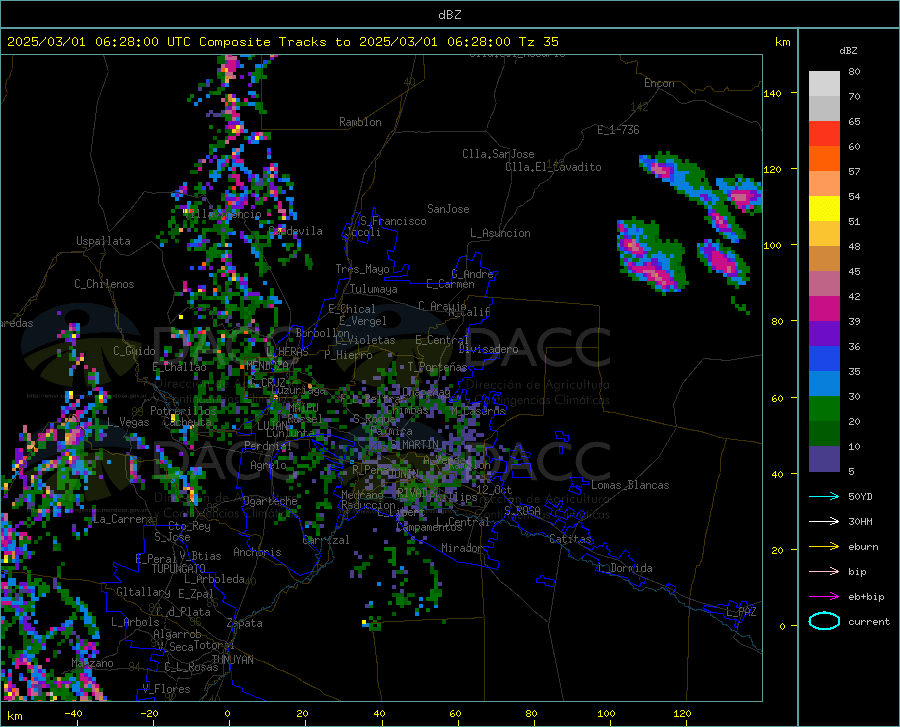Select the light gray 80 dBZ color swatch
This screenshot has width=900, height=727.
(x=824, y=83)
